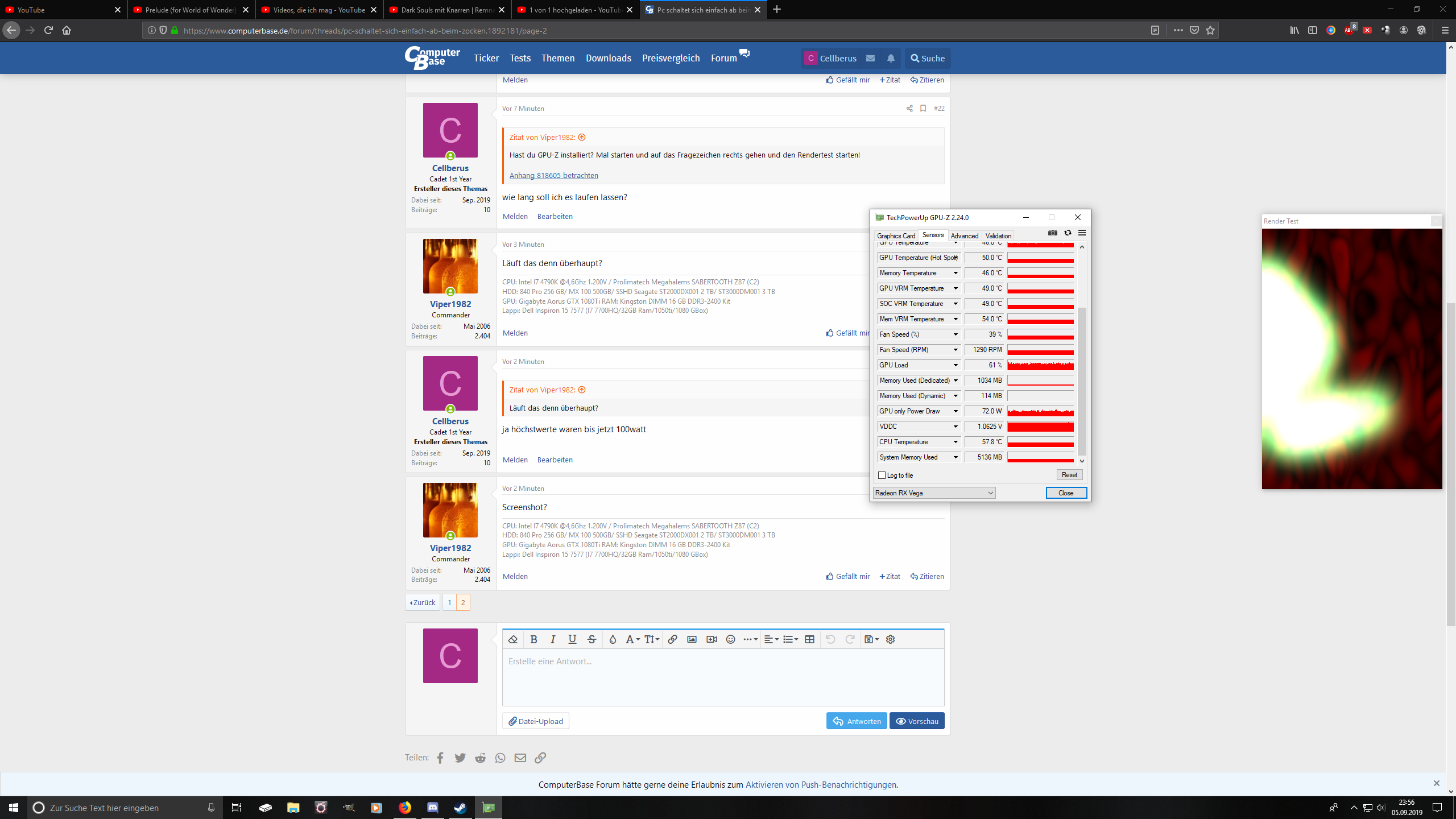Screen dimensions: 1456x819
Task: Click the GPU-Z screenshot camera icon
Action: [1053, 233]
